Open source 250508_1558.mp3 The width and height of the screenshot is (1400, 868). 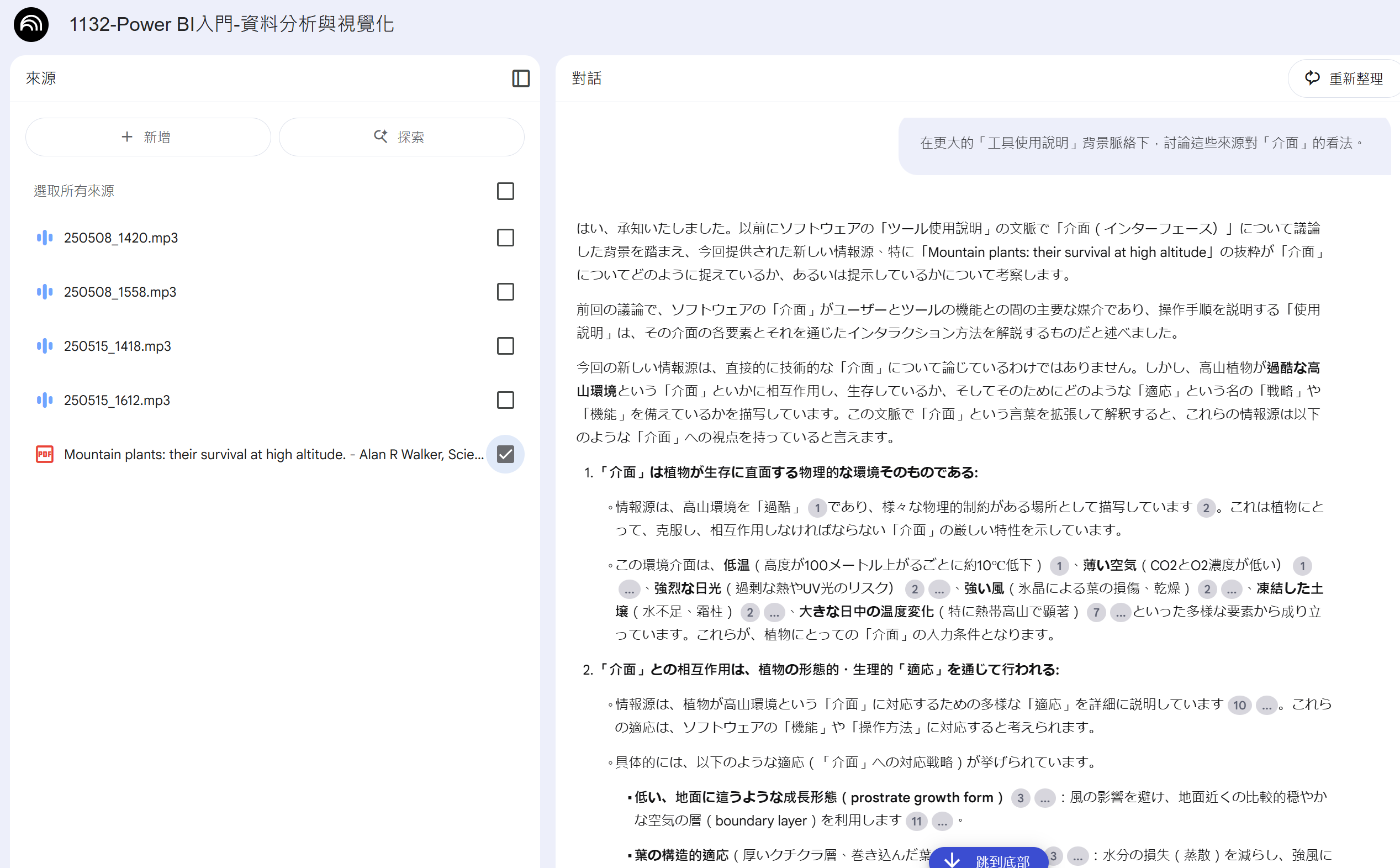click(x=120, y=292)
